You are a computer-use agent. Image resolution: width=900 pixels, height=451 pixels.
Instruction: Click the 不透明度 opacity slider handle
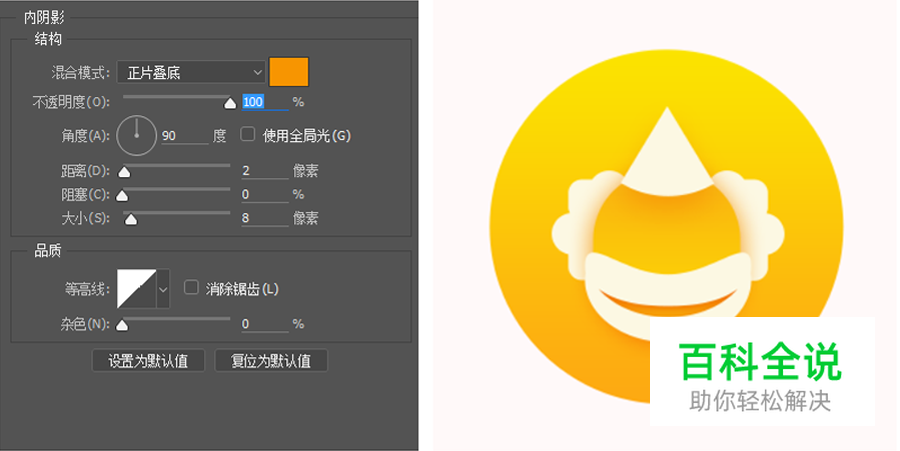tap(230, 103)
